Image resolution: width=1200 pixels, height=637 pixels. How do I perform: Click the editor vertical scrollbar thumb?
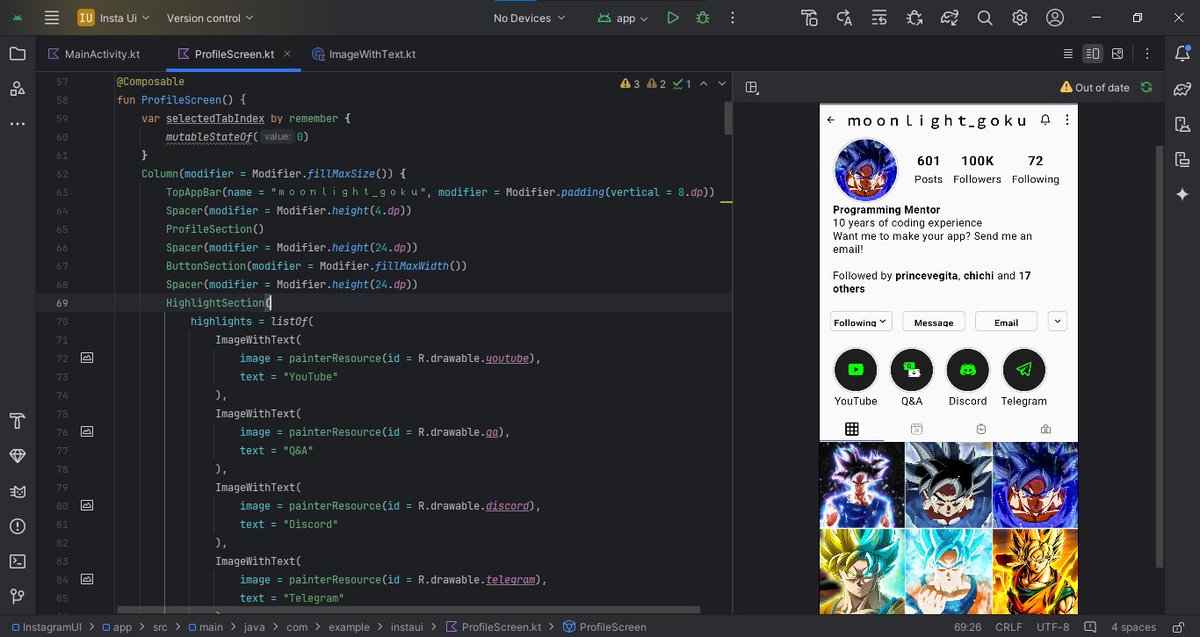pos(728,117)
